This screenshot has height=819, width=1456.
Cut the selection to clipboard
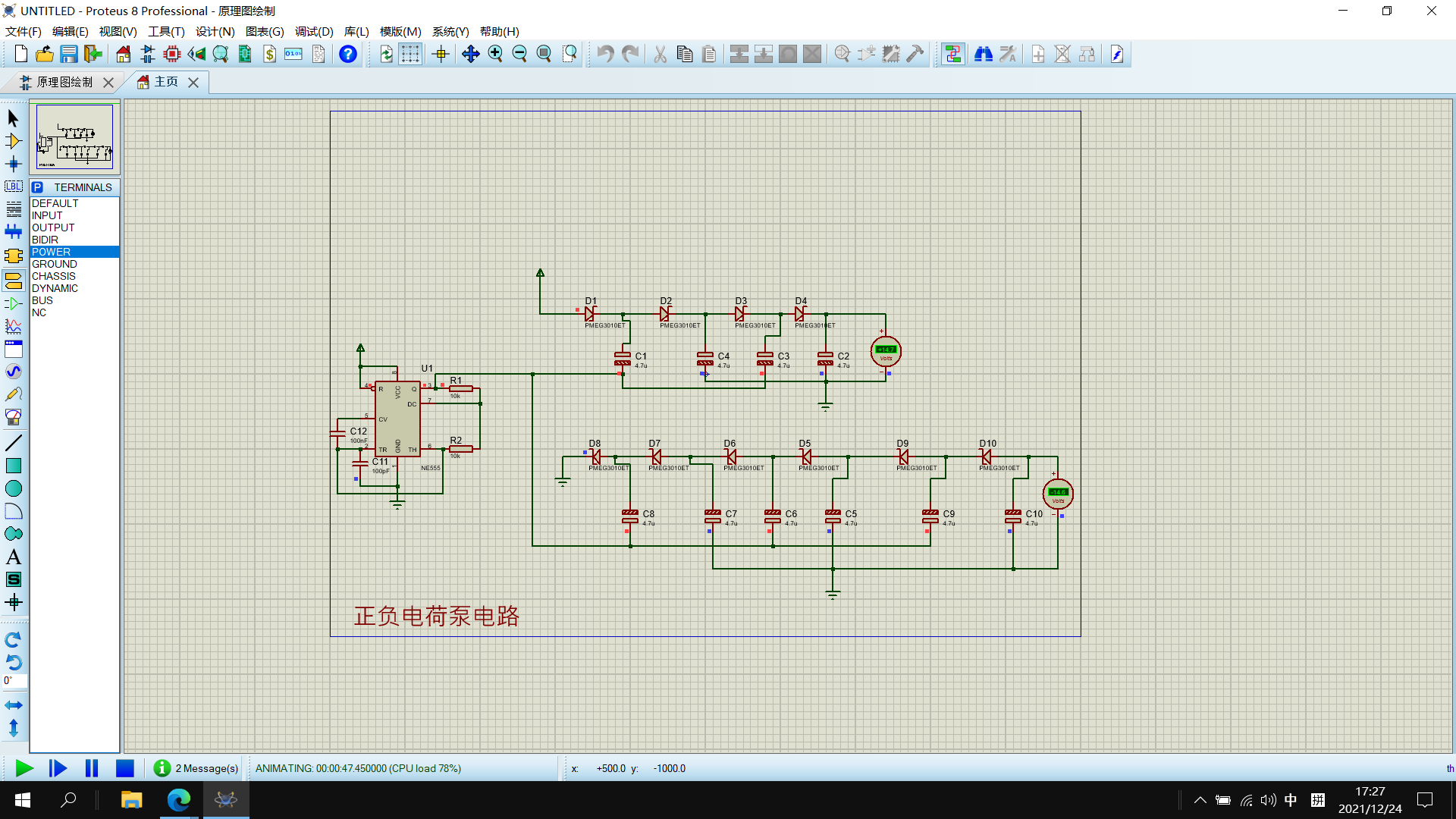point(660,54)
